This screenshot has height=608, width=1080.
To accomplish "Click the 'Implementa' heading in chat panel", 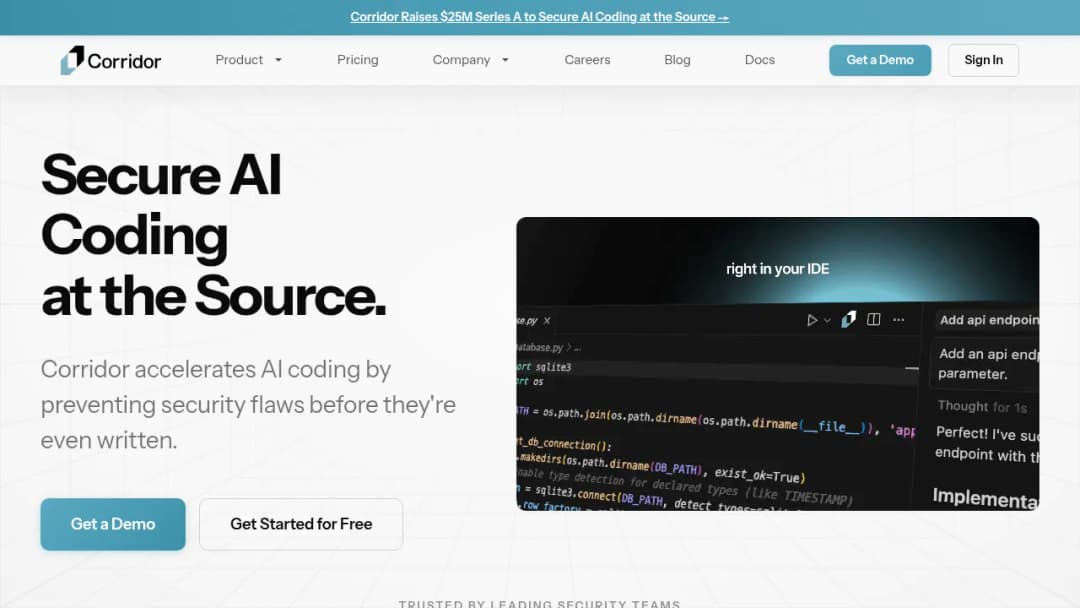I will click(986, 498).
